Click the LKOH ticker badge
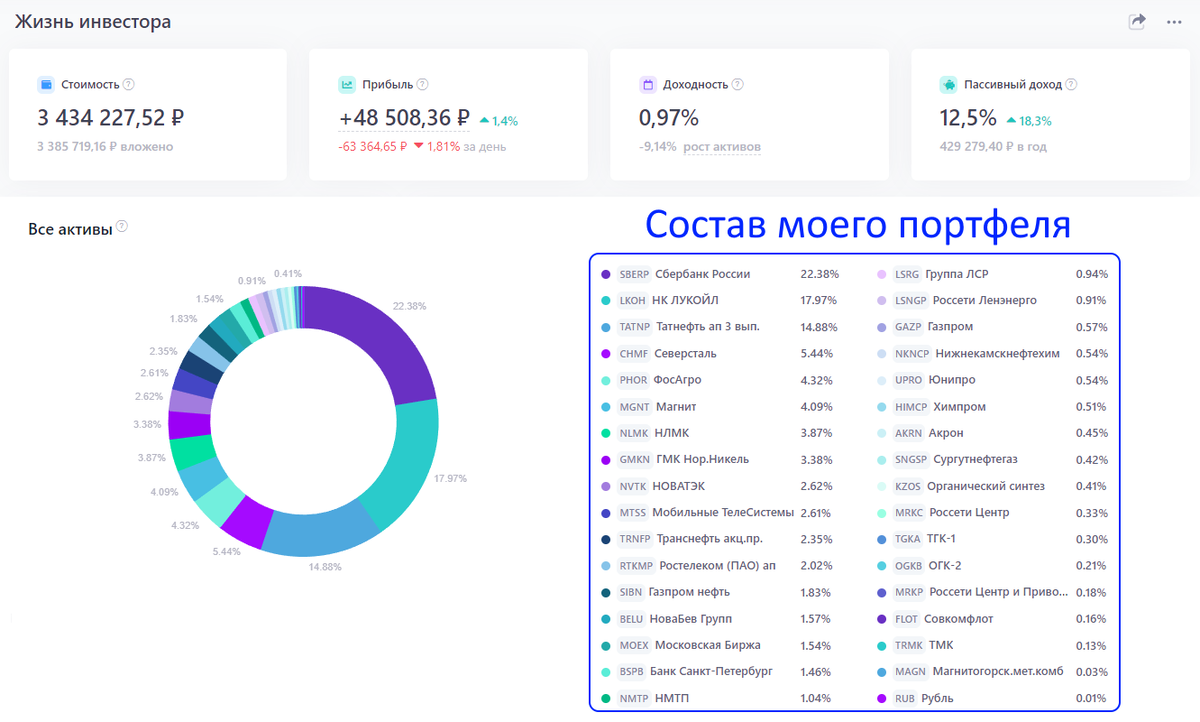Viewport: 1200px width, 722px height. pos(633,300)
